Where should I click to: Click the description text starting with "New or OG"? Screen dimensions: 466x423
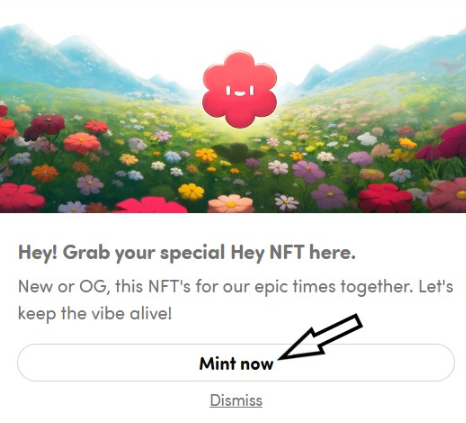[x=235, y=300]
